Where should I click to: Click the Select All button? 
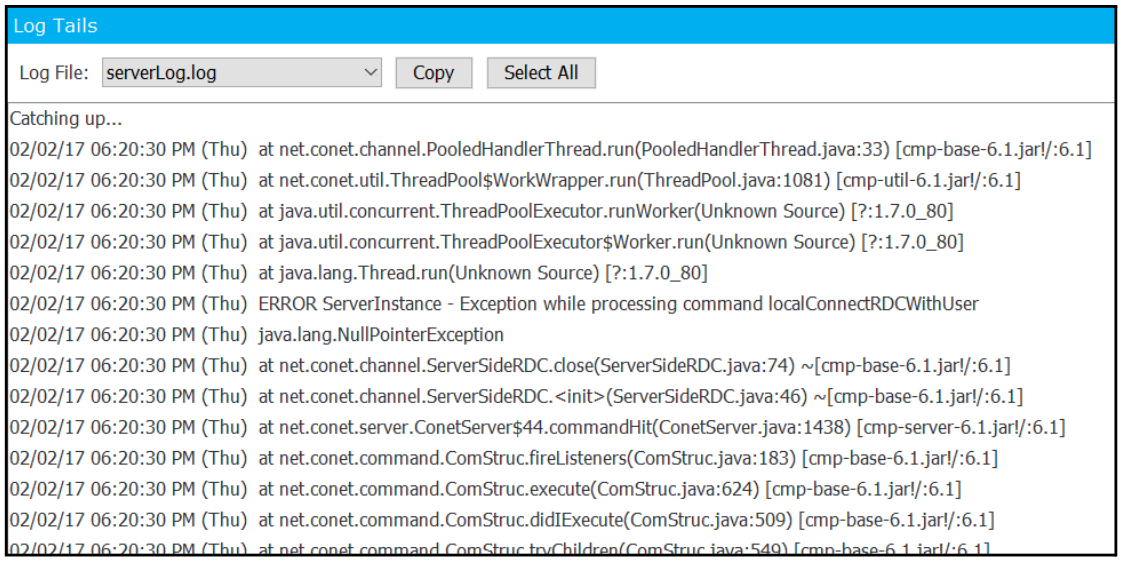tap(541, 72)
